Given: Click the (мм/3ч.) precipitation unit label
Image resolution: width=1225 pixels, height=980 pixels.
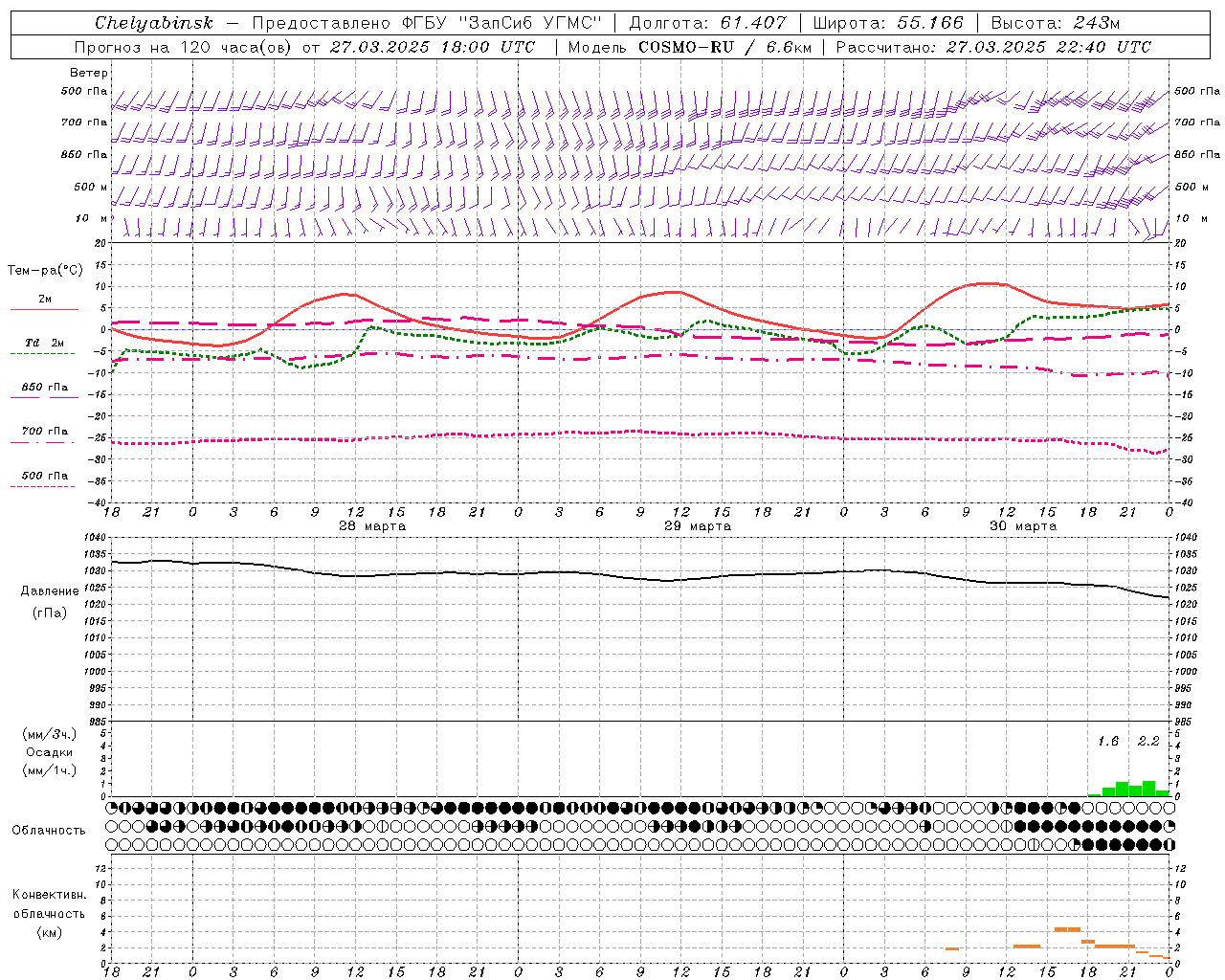Looking at the screenshot, I should tap(50, 734).
